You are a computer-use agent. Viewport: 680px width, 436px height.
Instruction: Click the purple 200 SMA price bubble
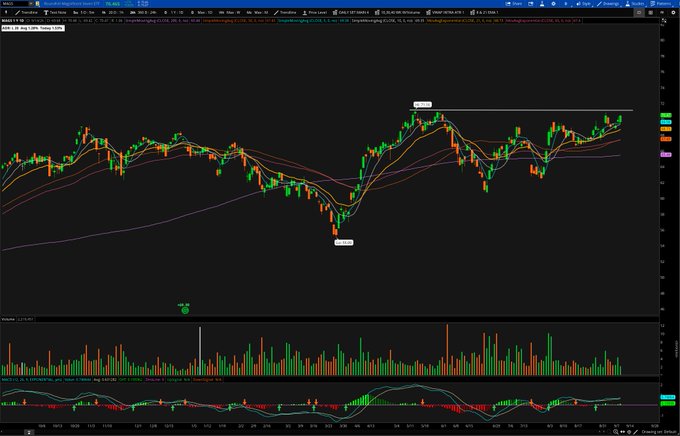(666, 154)
